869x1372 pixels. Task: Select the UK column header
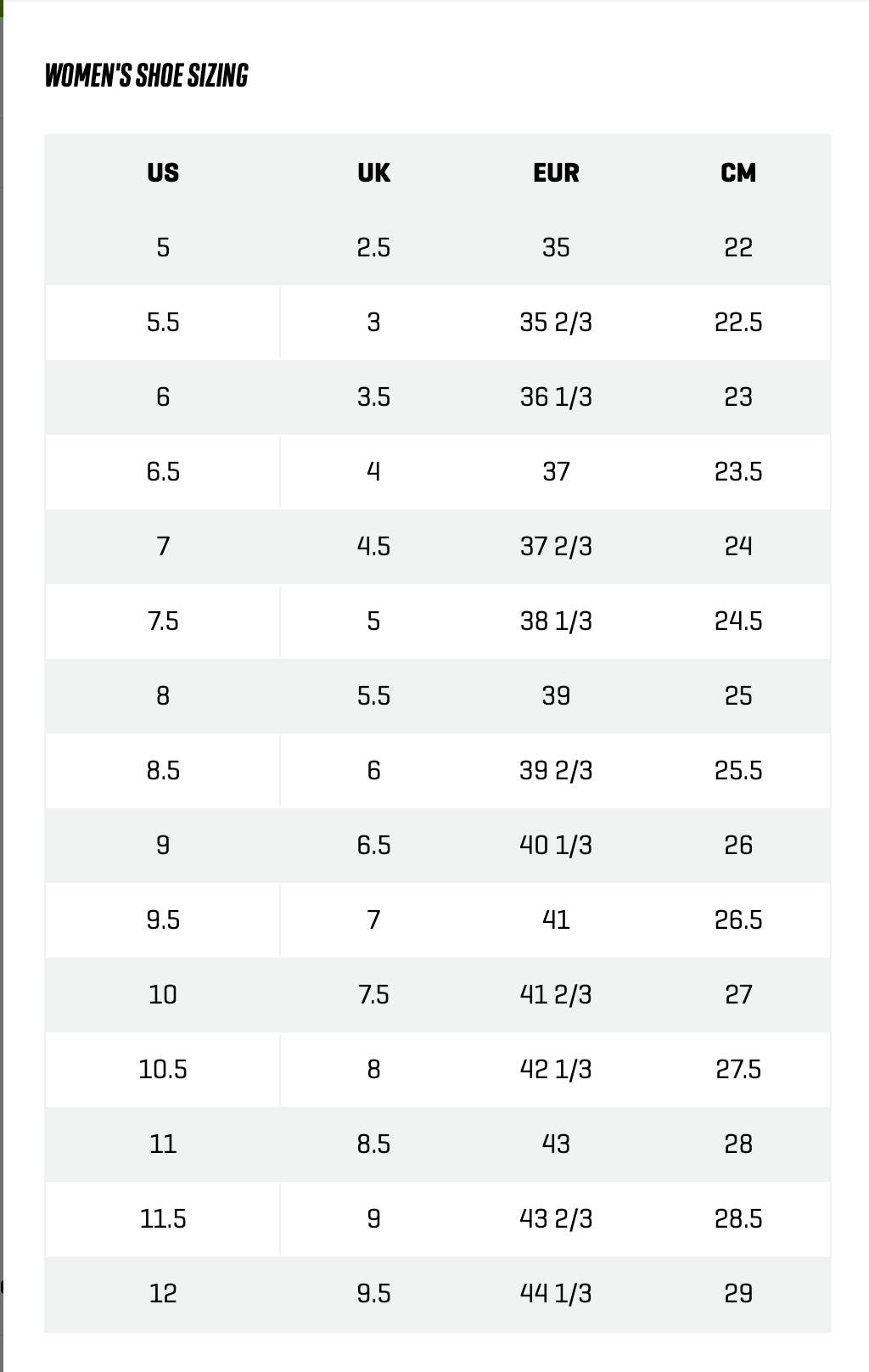(x=373, y=172)
